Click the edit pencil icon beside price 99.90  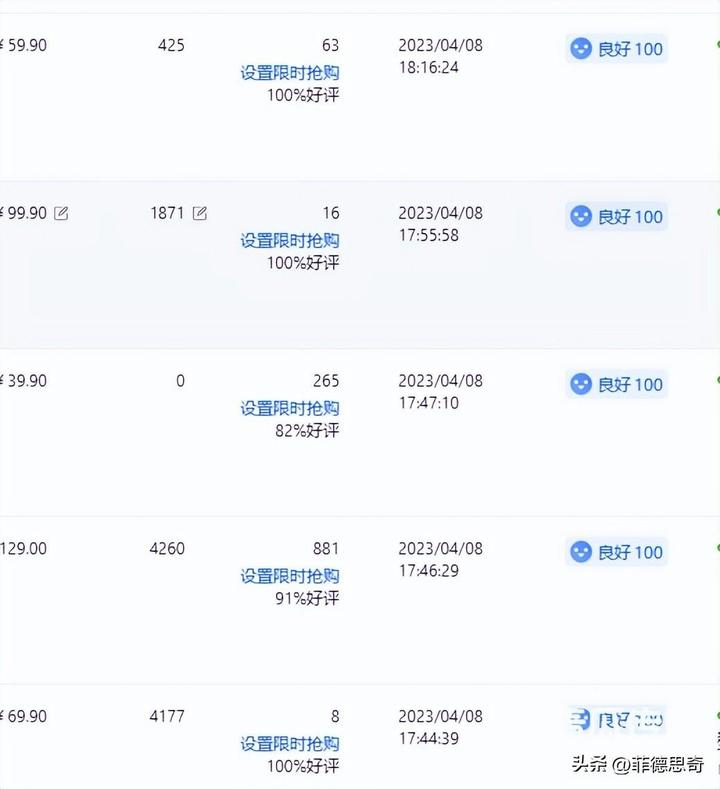point(61,213)
